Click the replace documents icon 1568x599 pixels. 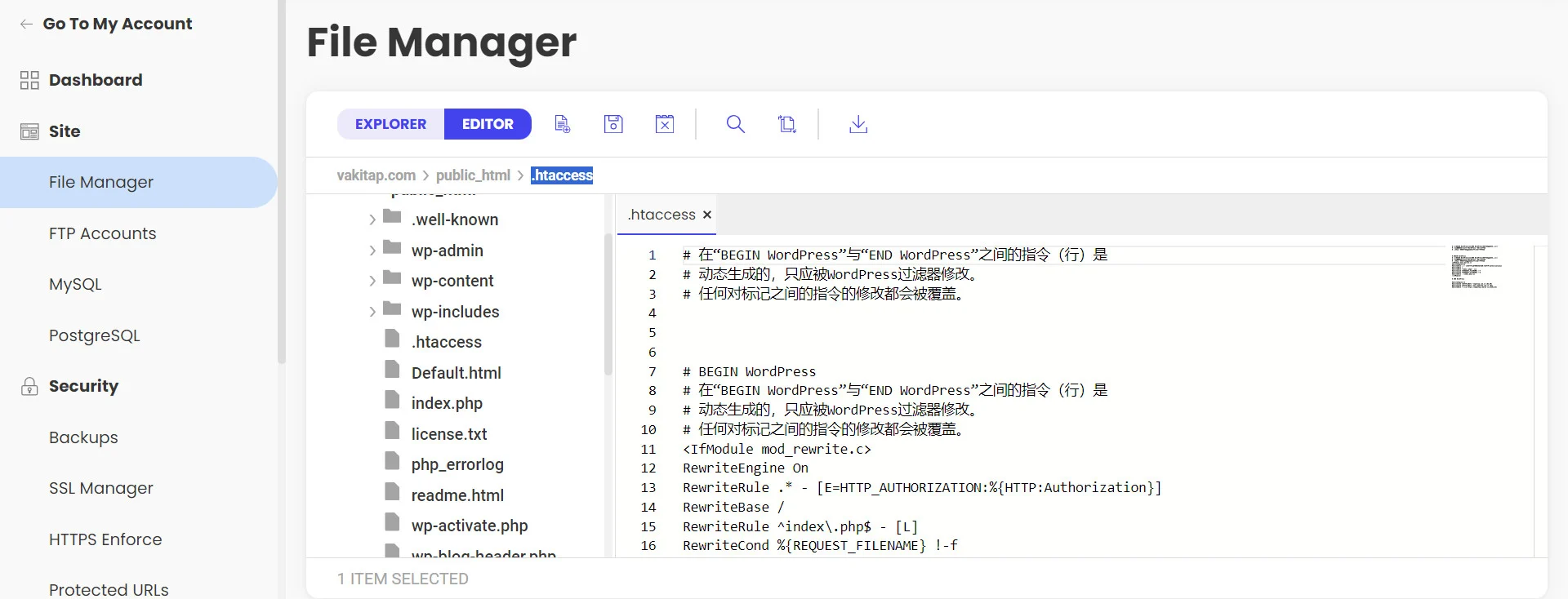coord(786,124)
